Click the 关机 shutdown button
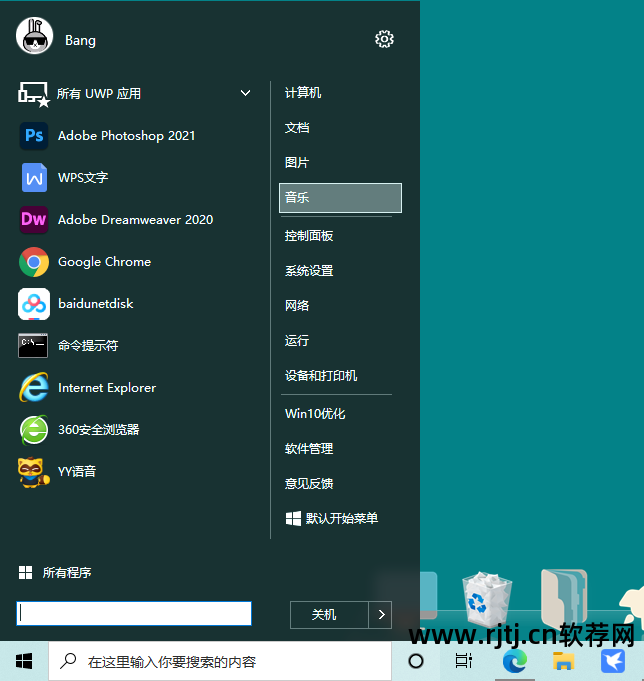 tap(329, 615)
